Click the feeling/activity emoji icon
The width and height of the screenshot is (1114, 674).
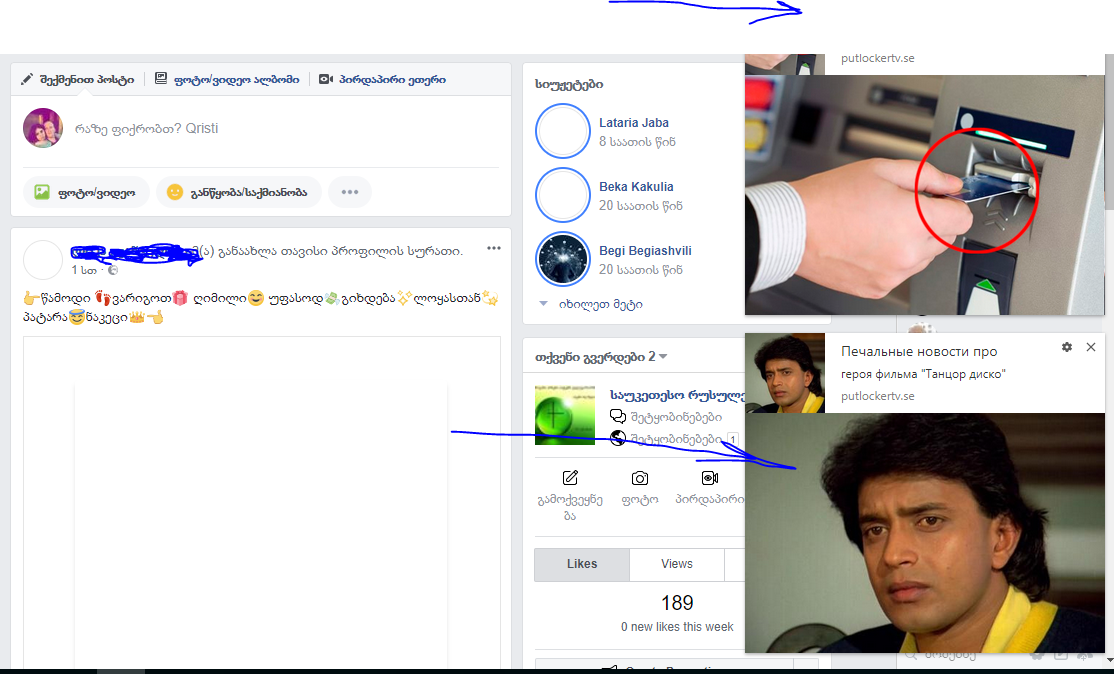click(174, 193)
